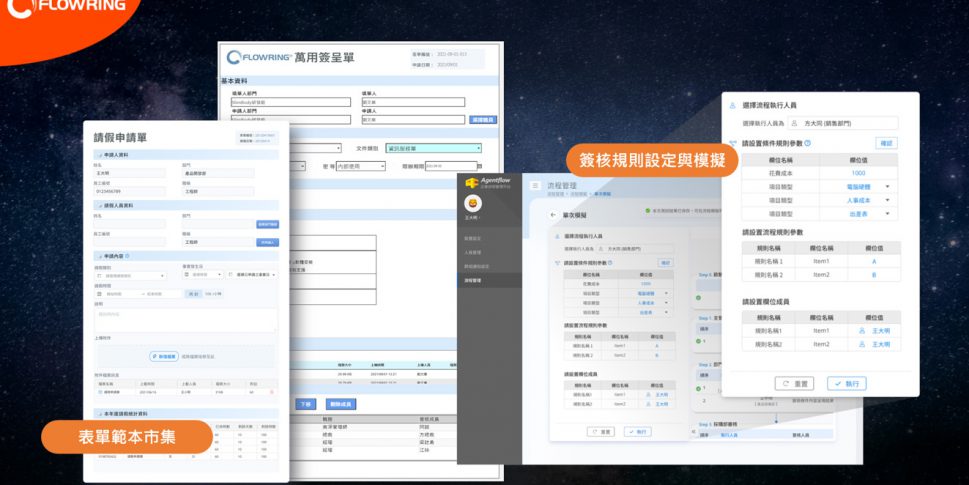Toggle the hamburger menu beside 流程管理 heading
Image resolution: width=969 pixels, height=485 pixels.
(x=536, y=185)
